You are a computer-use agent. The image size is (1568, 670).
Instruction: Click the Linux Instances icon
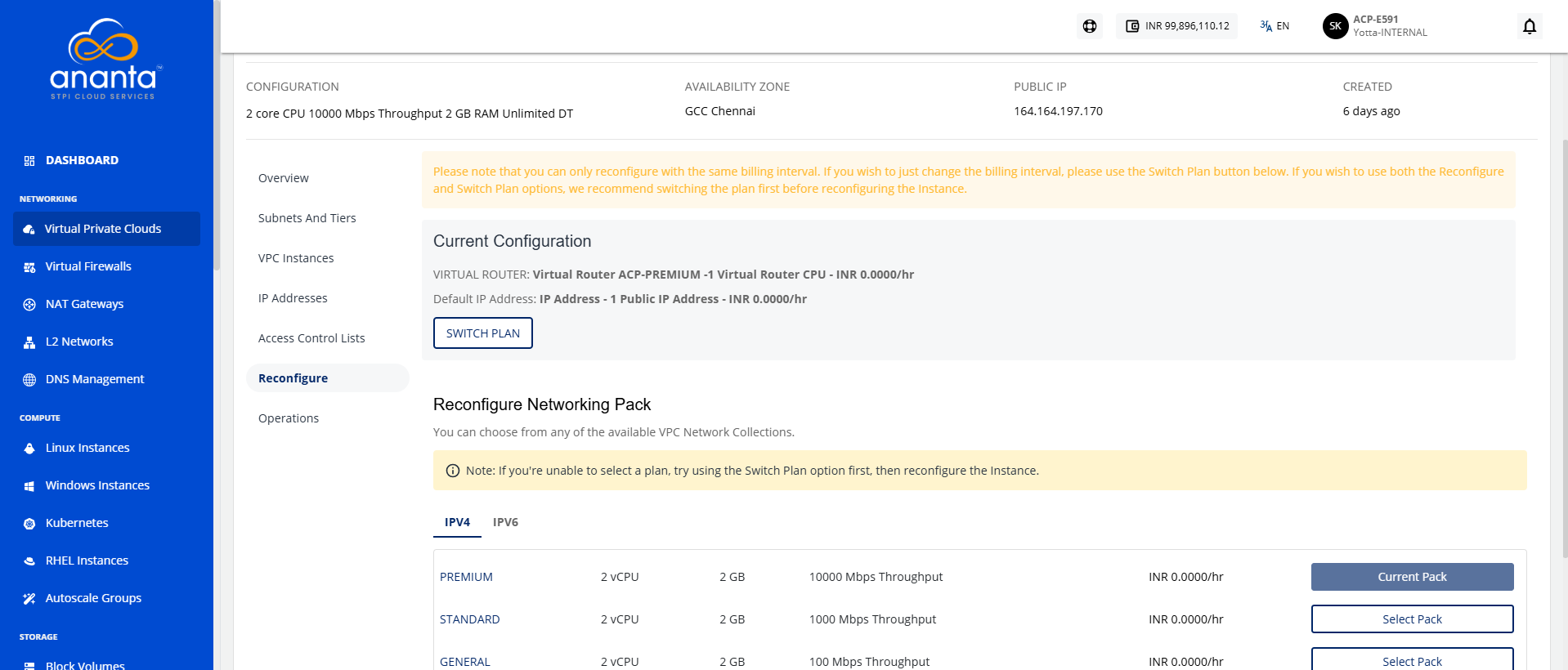coord(29,449)
